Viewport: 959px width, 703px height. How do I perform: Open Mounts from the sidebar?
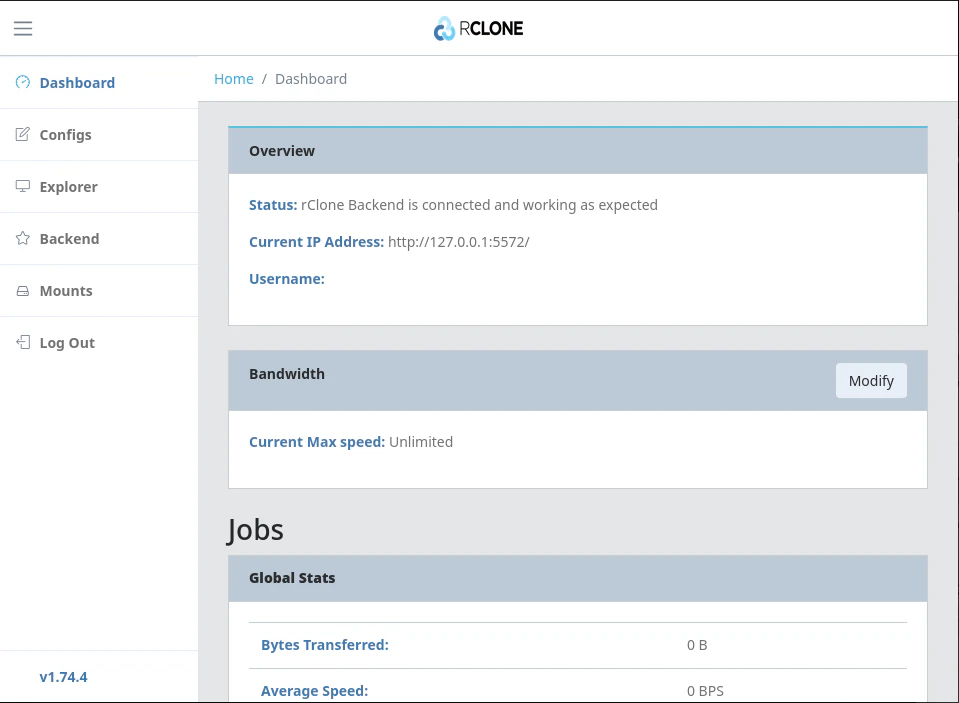(x=99, y=291)
